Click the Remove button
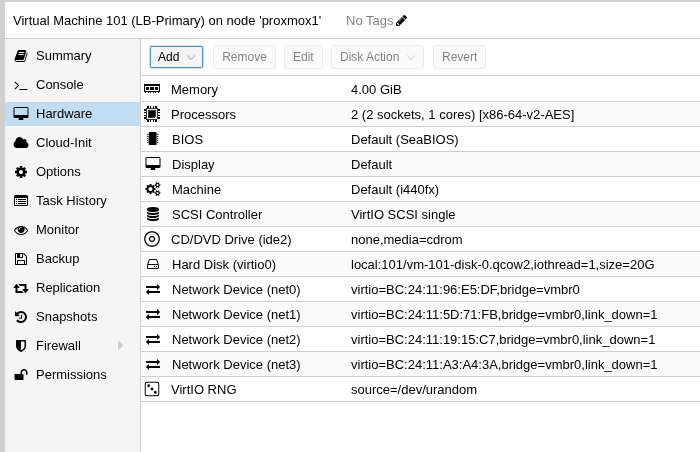The height and width of the screenshot is (452, 700). [244, 57]
